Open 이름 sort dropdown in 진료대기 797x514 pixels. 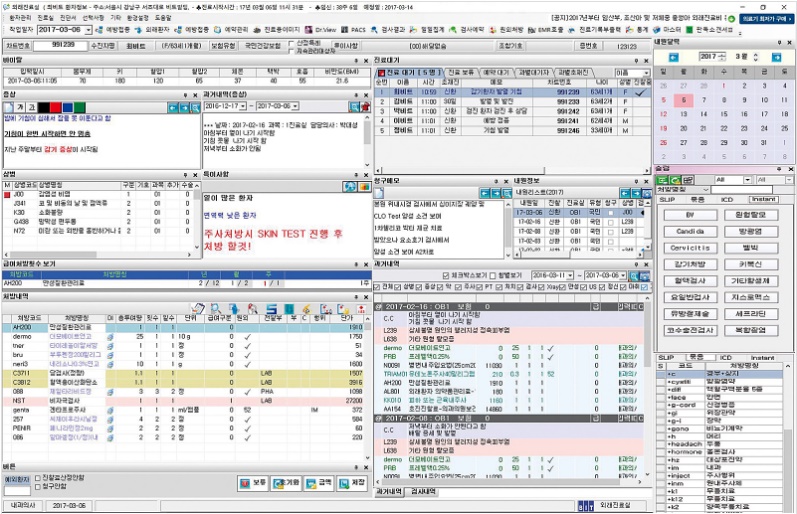[x=646, y=73]
